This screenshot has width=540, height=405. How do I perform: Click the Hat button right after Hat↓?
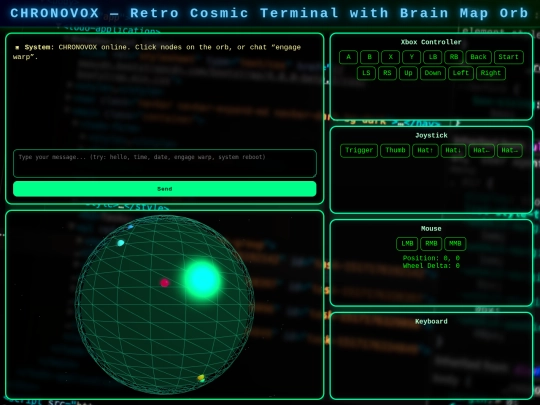(481, 150)
